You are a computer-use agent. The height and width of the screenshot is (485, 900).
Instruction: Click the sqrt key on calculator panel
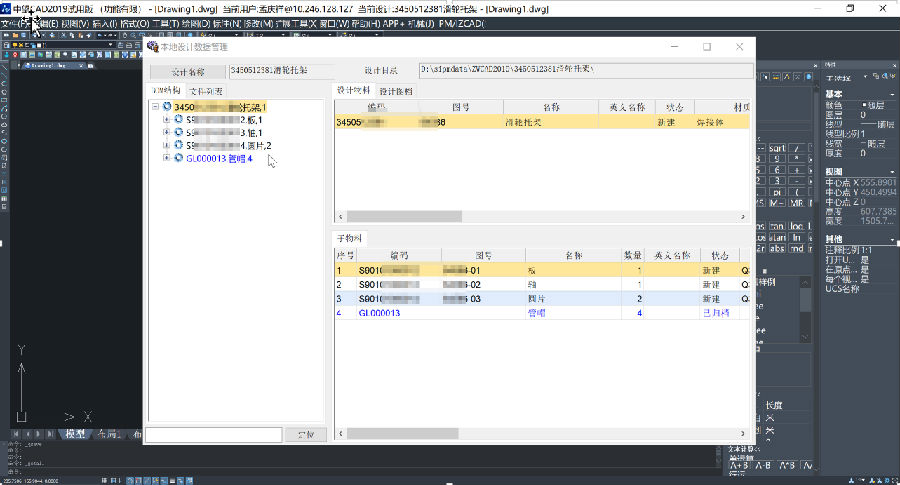[776, 151]
